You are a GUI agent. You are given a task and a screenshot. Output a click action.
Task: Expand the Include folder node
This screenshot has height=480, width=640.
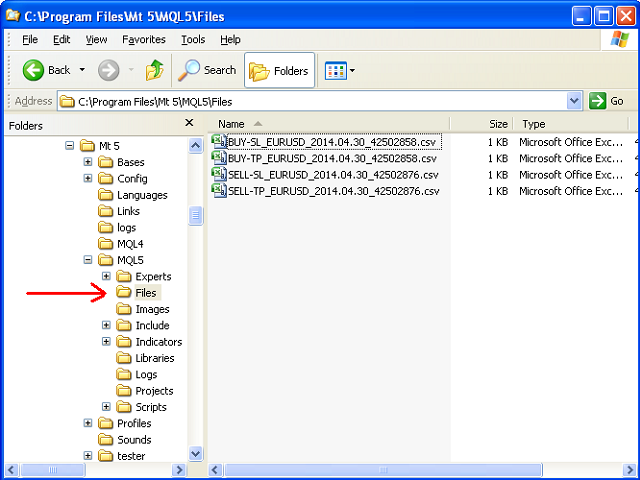pyautogui.click(x=106, y=325)
